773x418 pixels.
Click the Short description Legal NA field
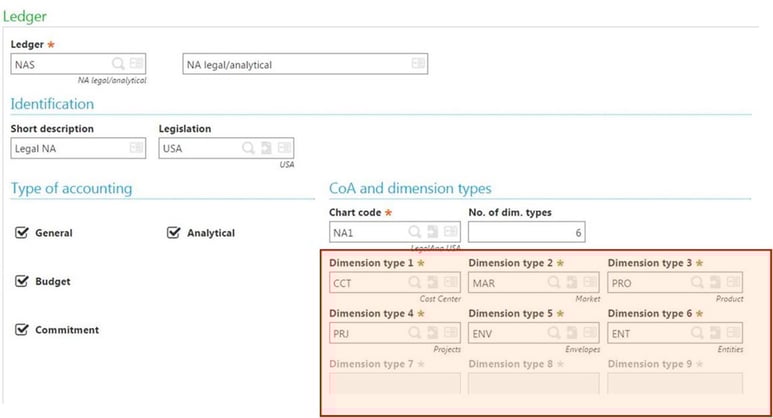click(78, 148)
